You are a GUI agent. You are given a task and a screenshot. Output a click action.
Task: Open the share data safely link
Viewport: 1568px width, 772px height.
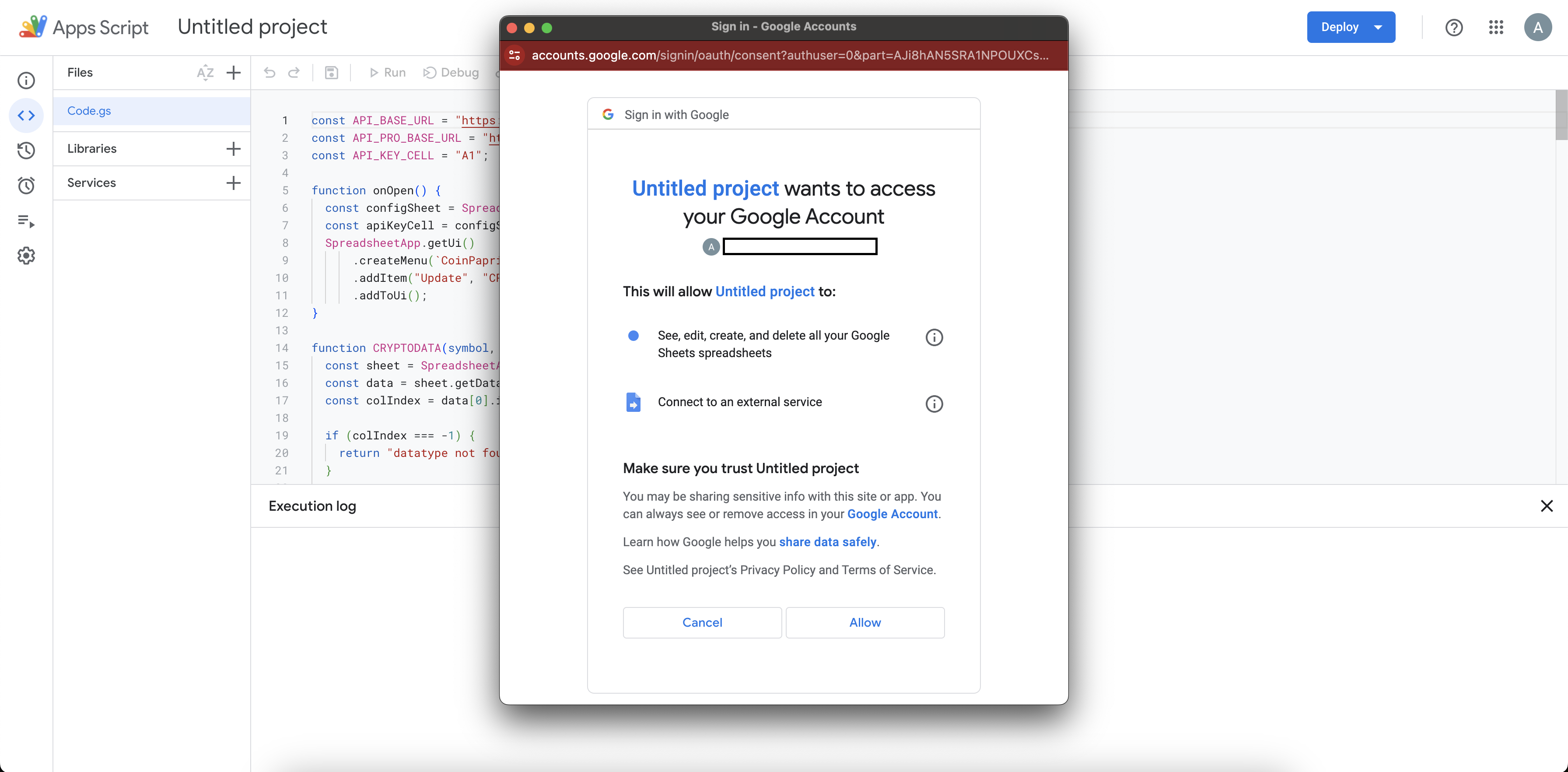tap(827, 542)
